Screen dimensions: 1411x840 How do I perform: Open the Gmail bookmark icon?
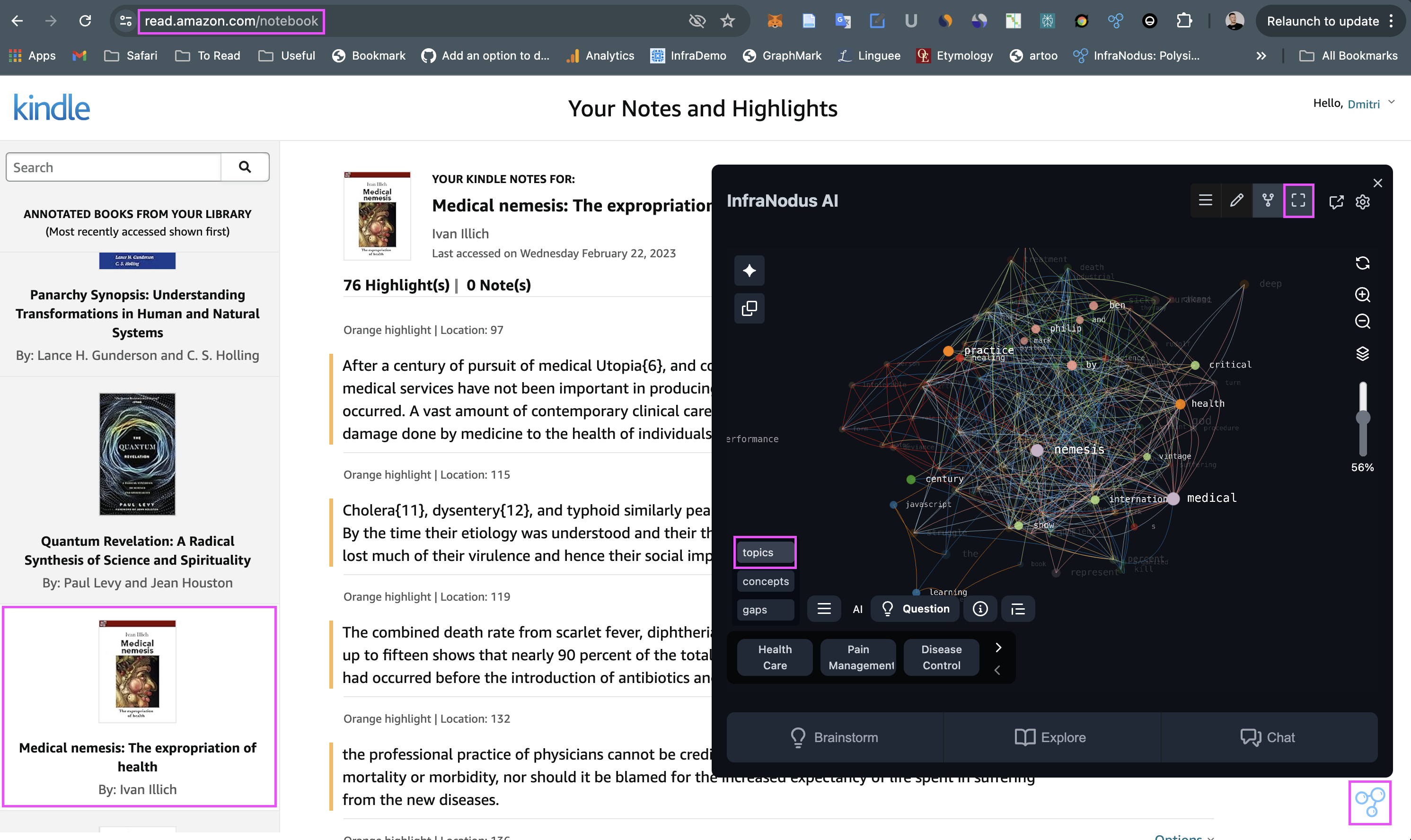(79, 55)
